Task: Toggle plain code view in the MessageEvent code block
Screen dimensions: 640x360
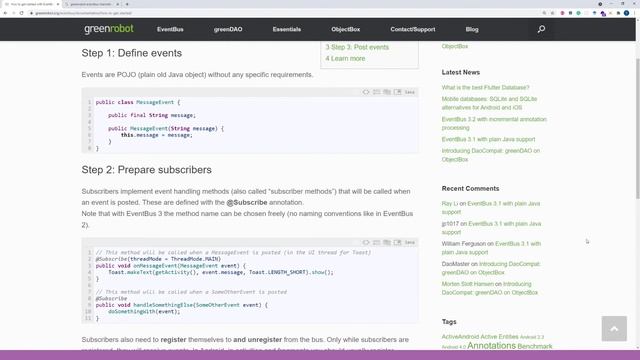Action: tap(366, 92)
